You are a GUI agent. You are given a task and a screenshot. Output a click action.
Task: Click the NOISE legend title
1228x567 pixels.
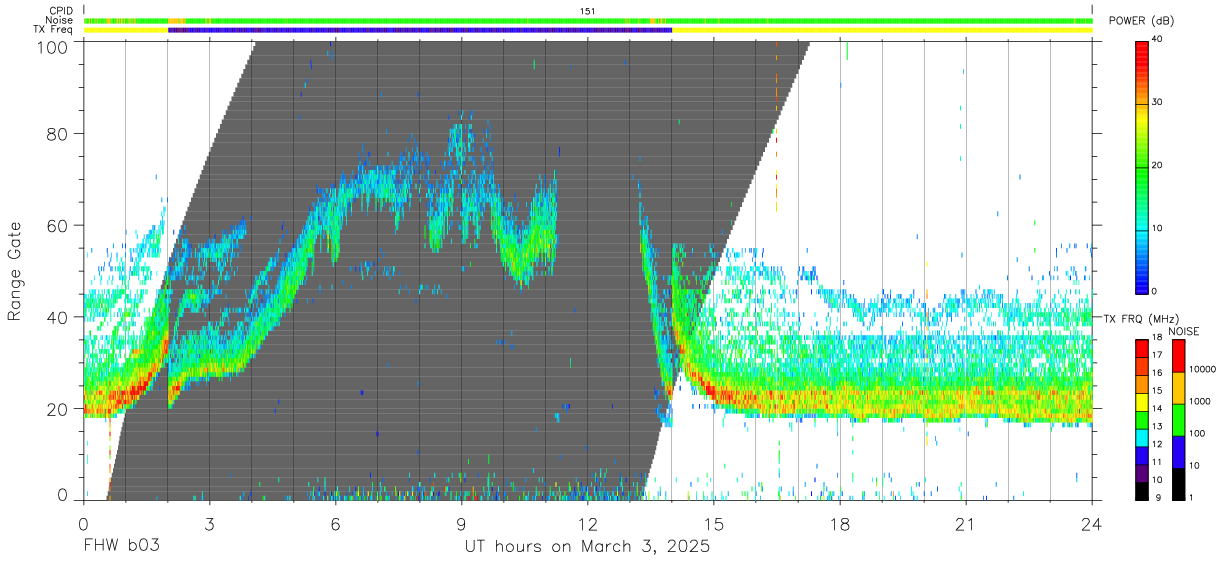1185,331
